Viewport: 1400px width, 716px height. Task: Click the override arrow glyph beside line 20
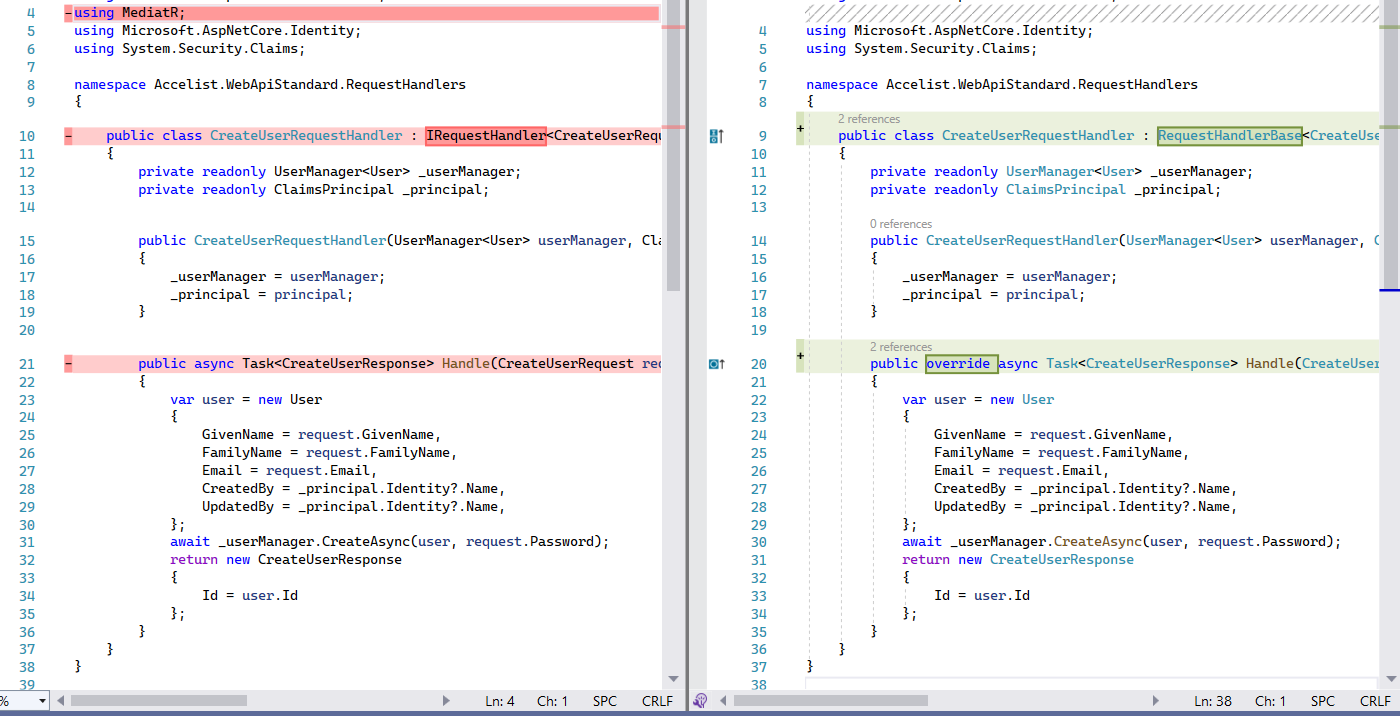(716, 363)
